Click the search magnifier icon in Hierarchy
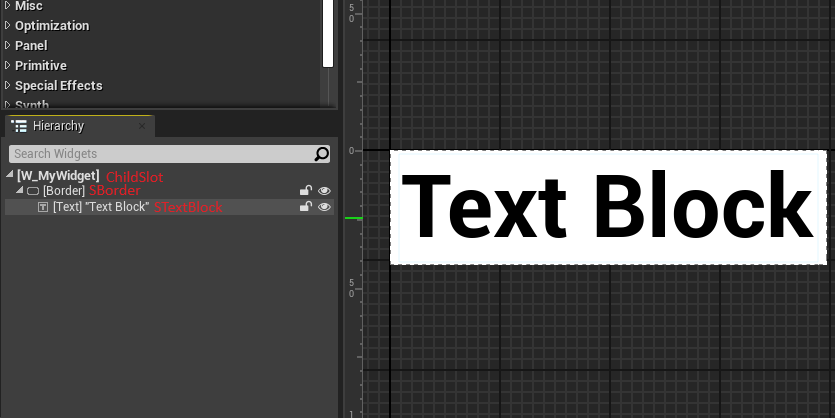The height and width of the screenshot is (418, 835). [321, 154]
